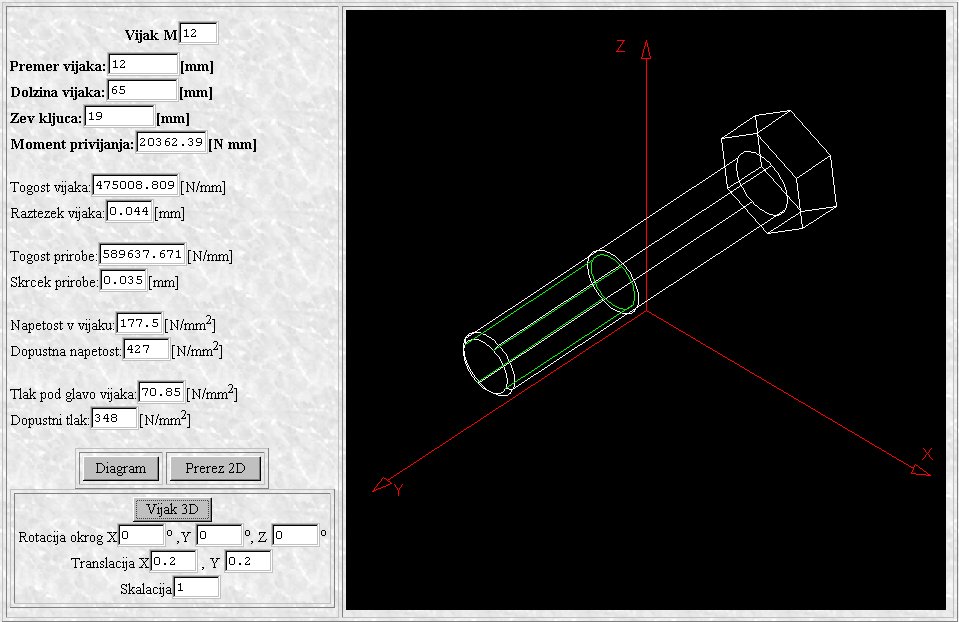Click the 'Premer vijaka:' label
The height and width of the screenshot is (622, 959).
[x=58, y=66]
